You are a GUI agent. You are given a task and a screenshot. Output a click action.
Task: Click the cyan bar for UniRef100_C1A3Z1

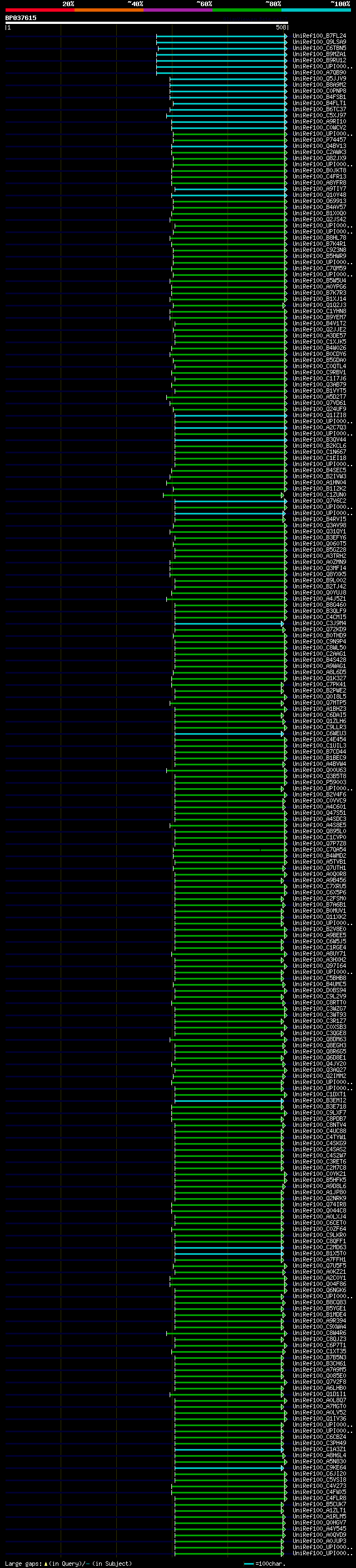229,1450
